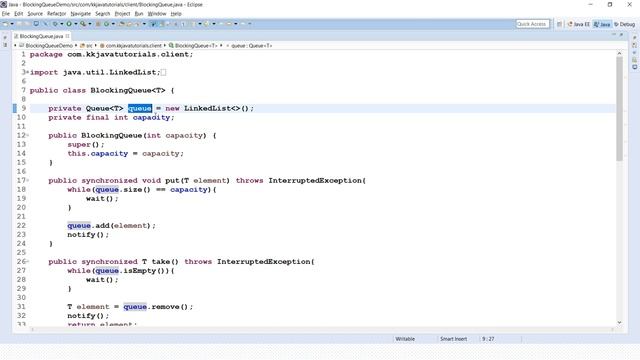The width and height of the screenshot is (640, 360).
Task: Click the bottom icon in right trim bar
Action: point(634,67)
